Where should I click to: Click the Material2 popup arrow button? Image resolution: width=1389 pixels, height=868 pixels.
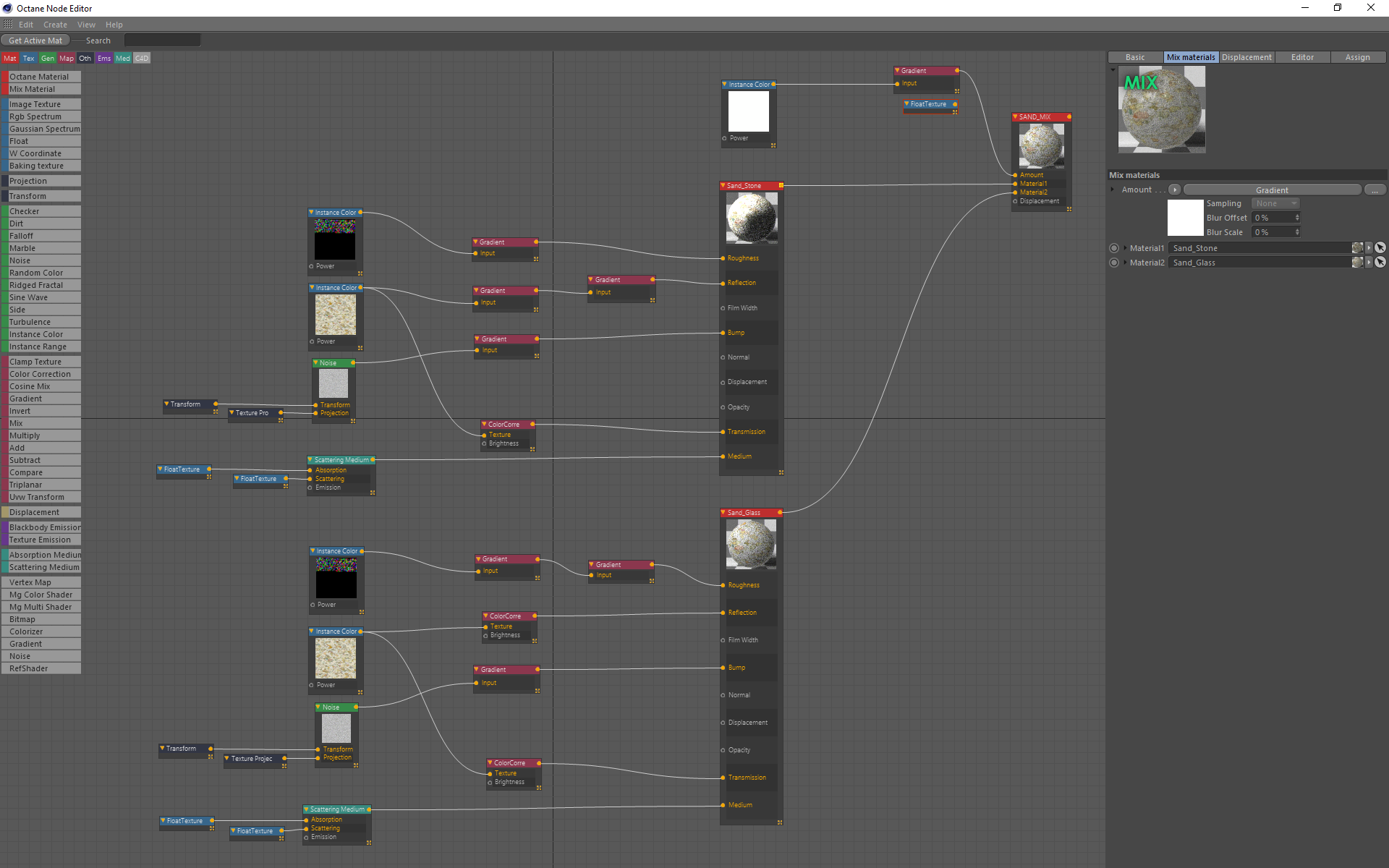1369,262
